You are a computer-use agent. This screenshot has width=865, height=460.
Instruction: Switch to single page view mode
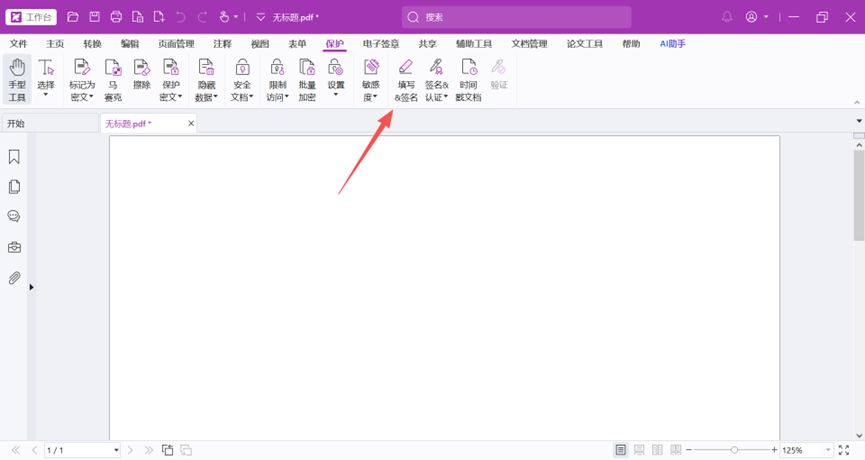click(x=621, y=450)
